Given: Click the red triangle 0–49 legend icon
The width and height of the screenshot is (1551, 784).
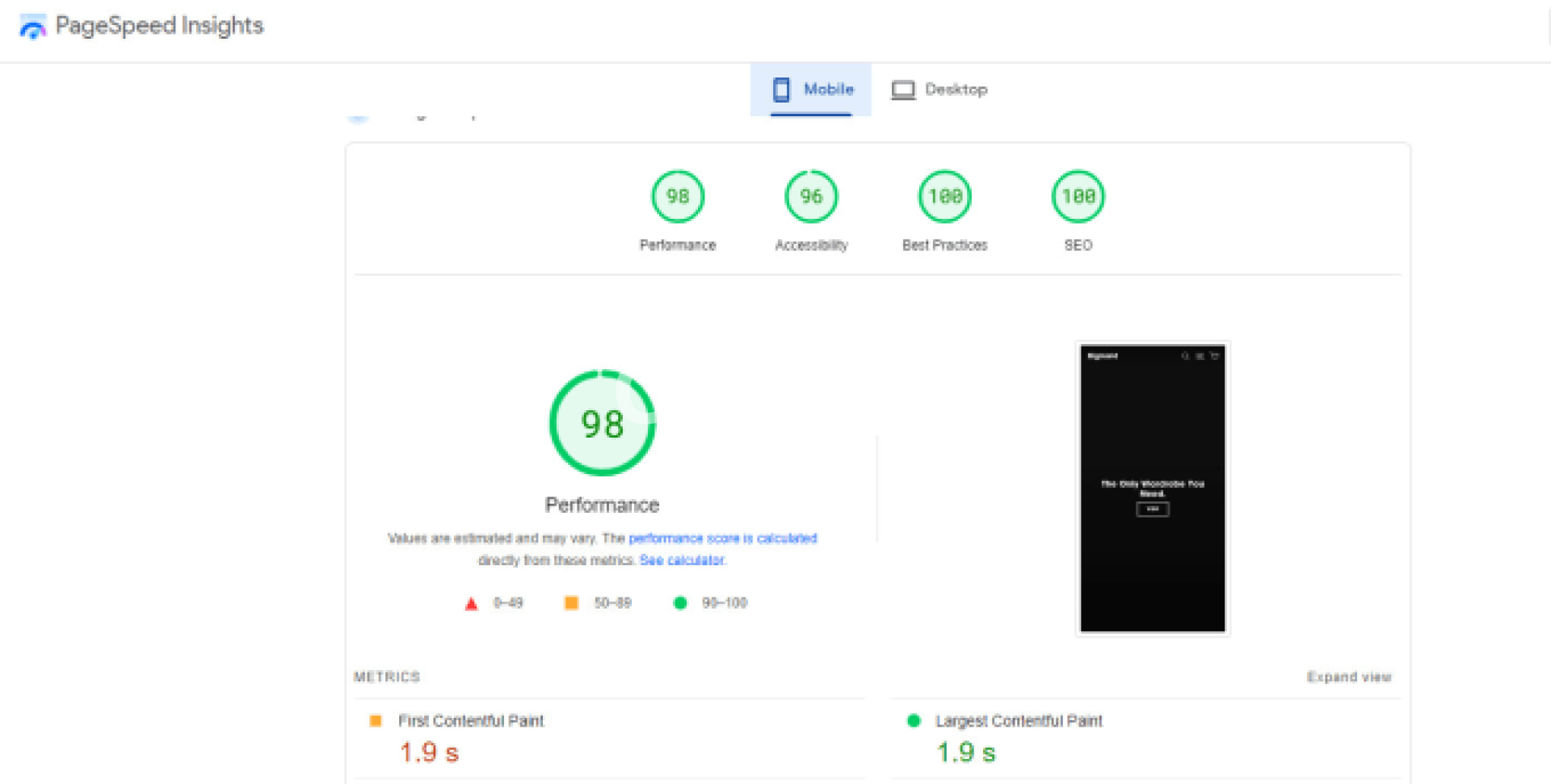Looking at the screenshot, I should pyautogui.click(x=472, y=603).
